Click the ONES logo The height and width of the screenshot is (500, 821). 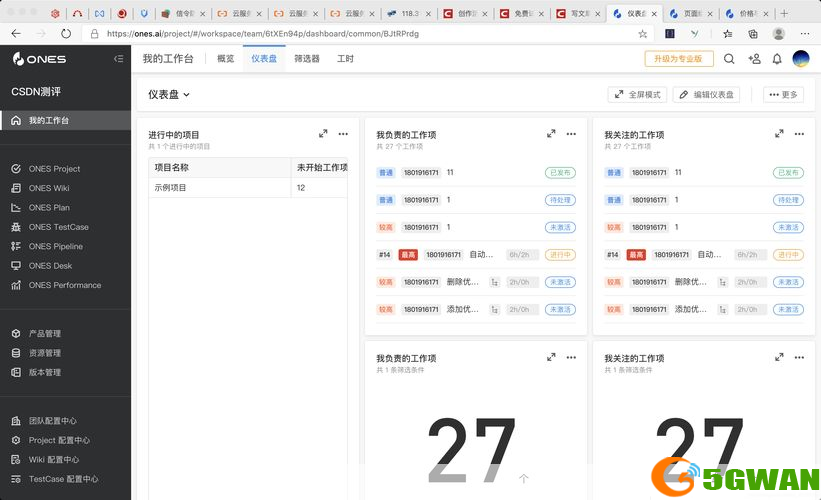(x=39, y=59)
